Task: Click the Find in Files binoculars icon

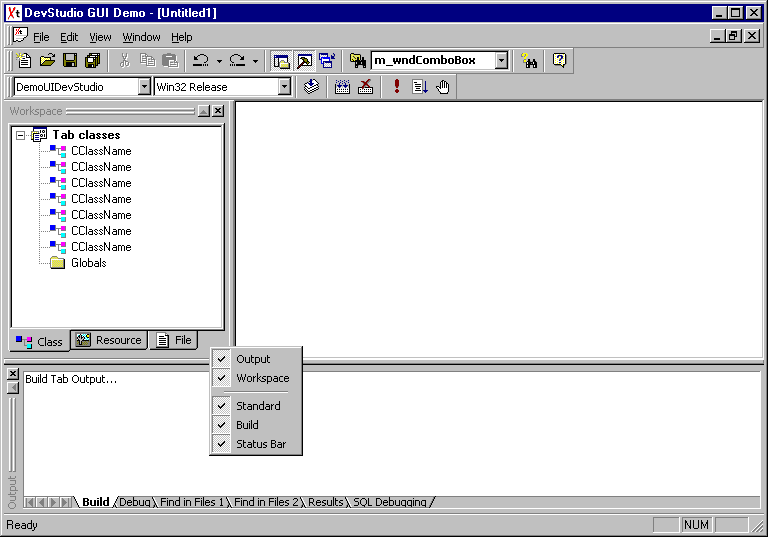Action: 530,61
